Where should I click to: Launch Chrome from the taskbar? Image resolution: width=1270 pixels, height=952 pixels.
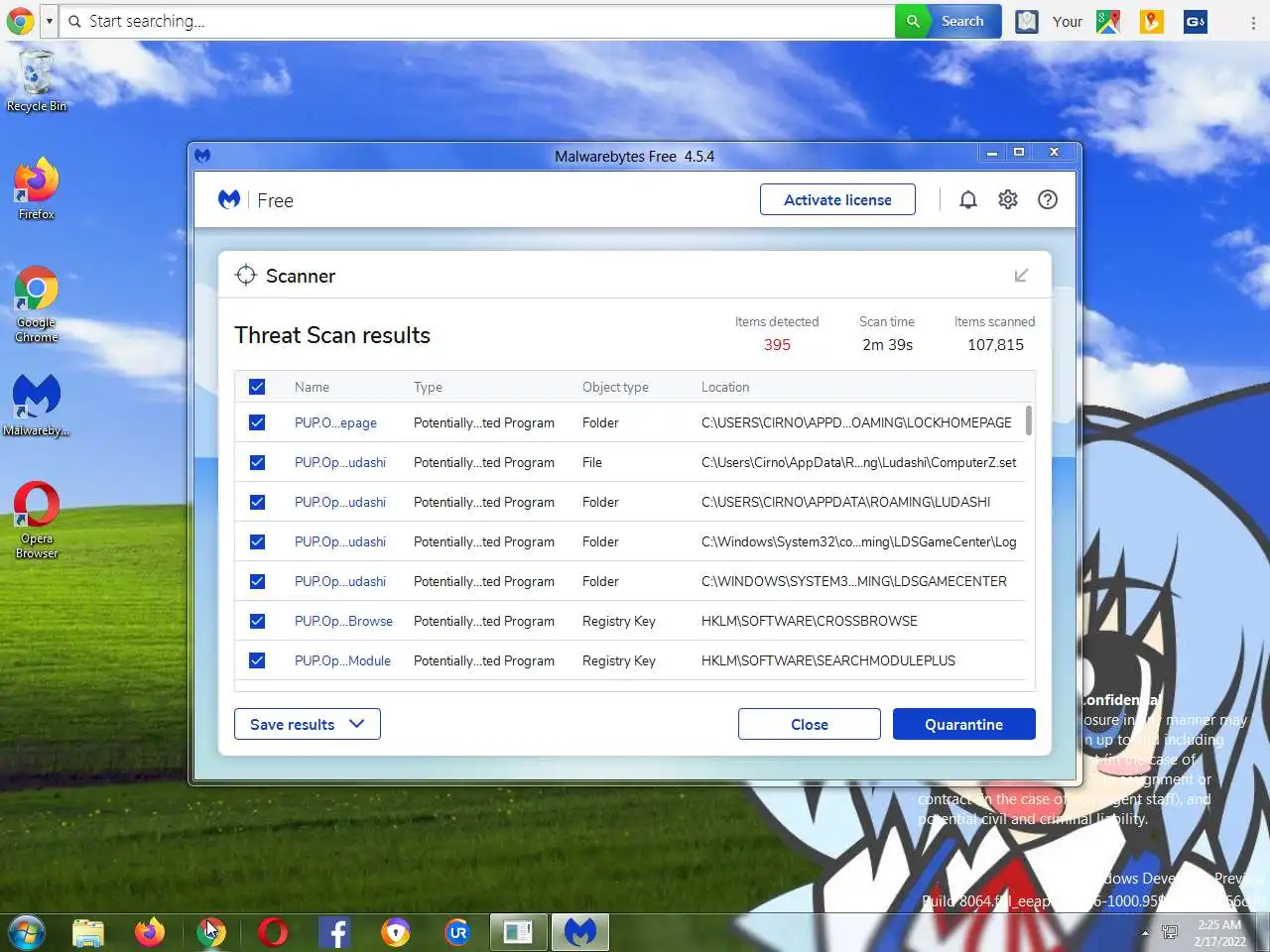(211, 932)
